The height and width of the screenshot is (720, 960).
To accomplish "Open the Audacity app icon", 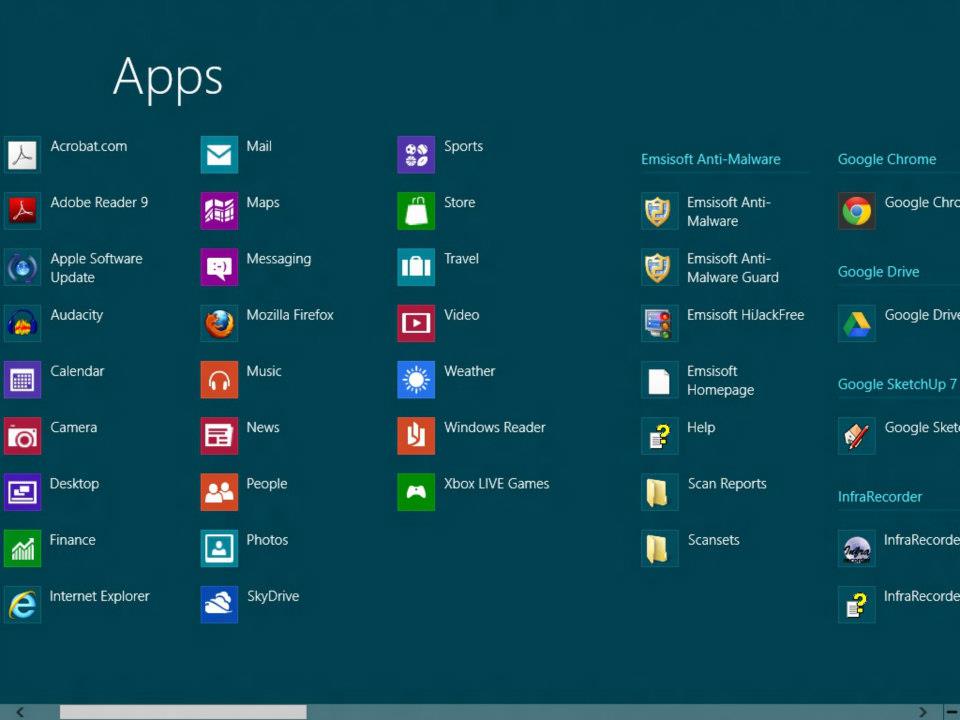I will coord(22,324).
